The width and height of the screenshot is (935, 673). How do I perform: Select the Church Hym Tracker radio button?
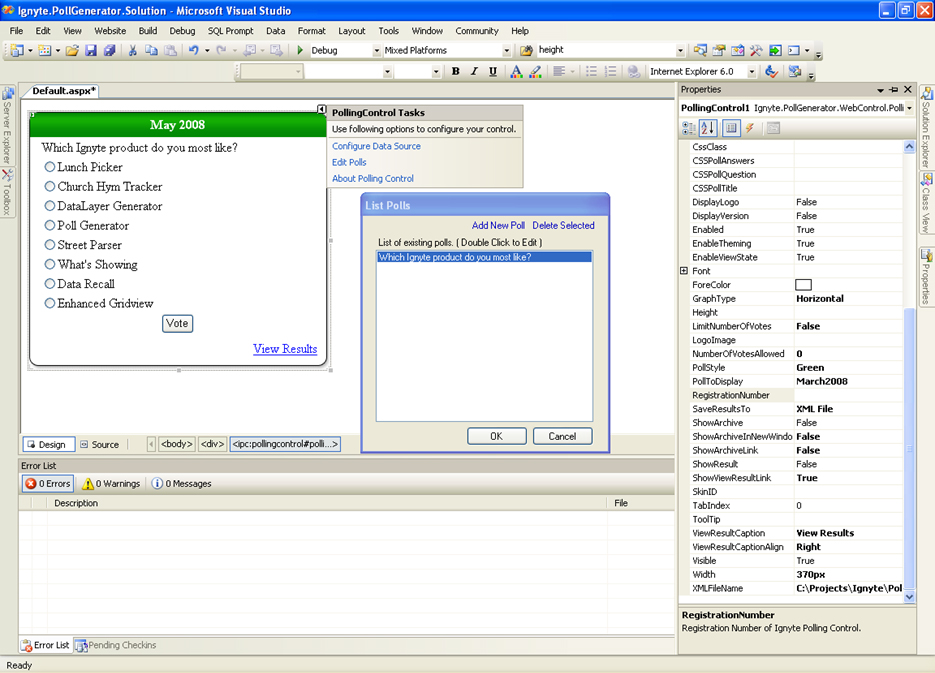[50, 187]
